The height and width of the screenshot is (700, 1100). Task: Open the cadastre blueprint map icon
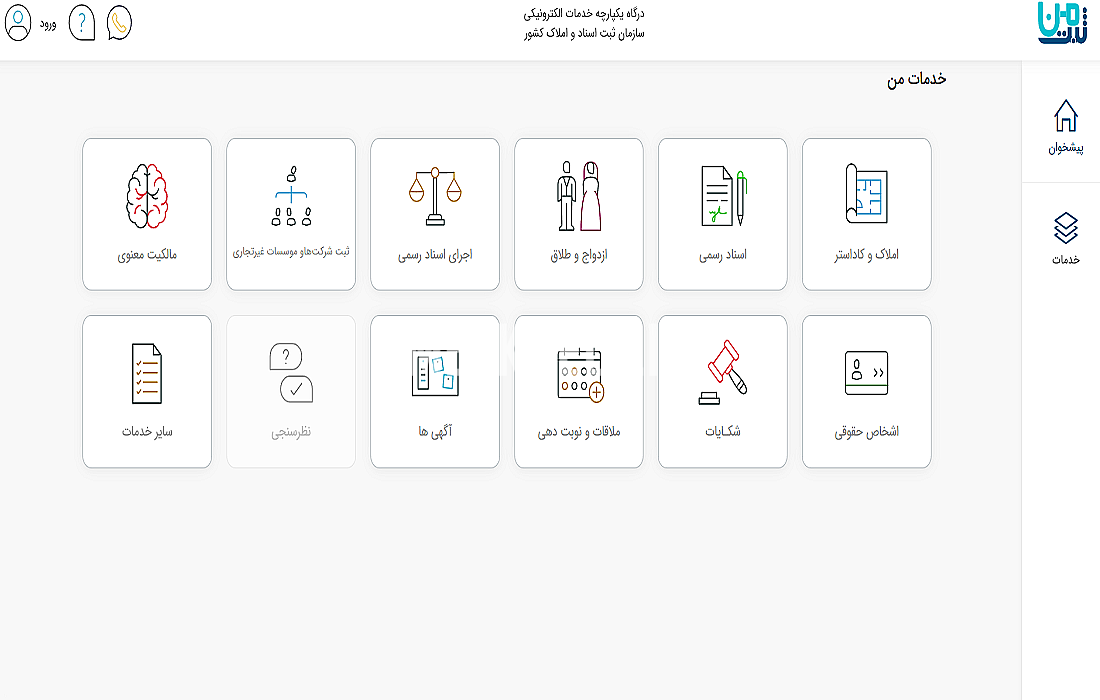pos(866,194)
